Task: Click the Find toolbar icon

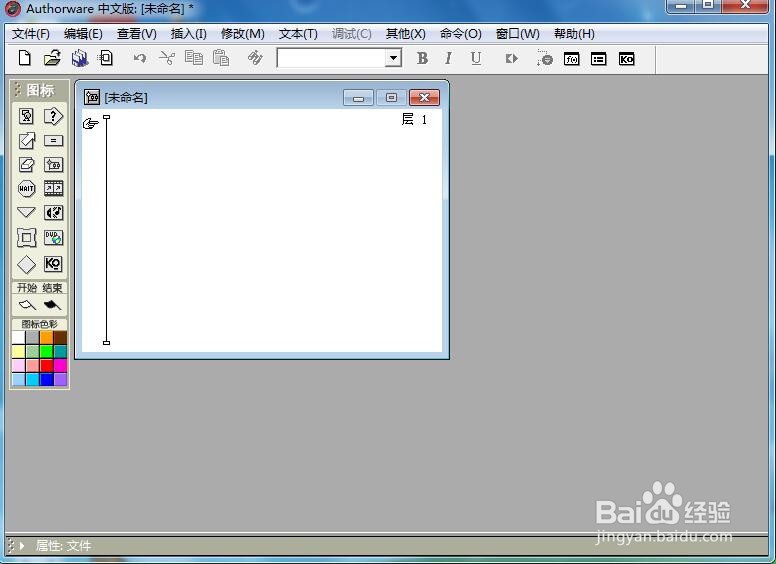Action: (x=255, y=58)
